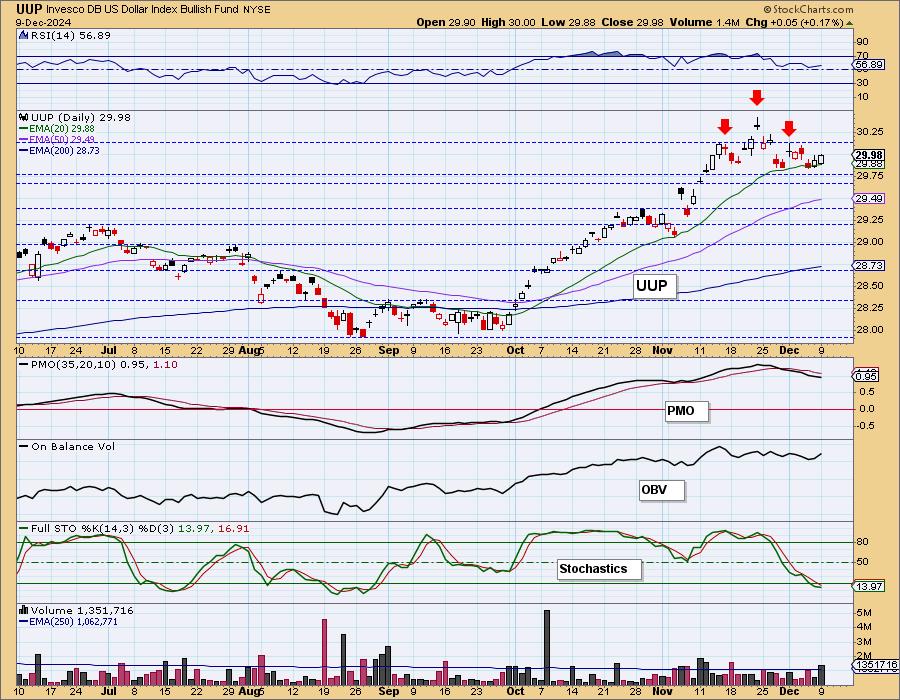This screenshot has width=900, height=700.
Task: Click the 29.49 EMA price tag on right axis
Action: pos(869,199)
